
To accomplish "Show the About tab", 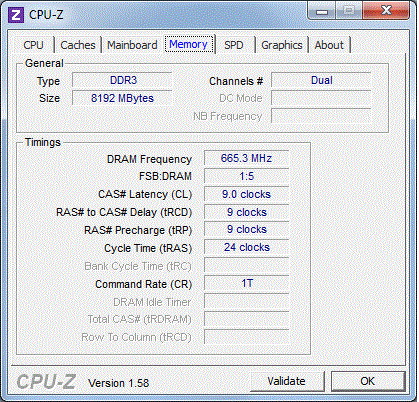I will coord(329,45).
